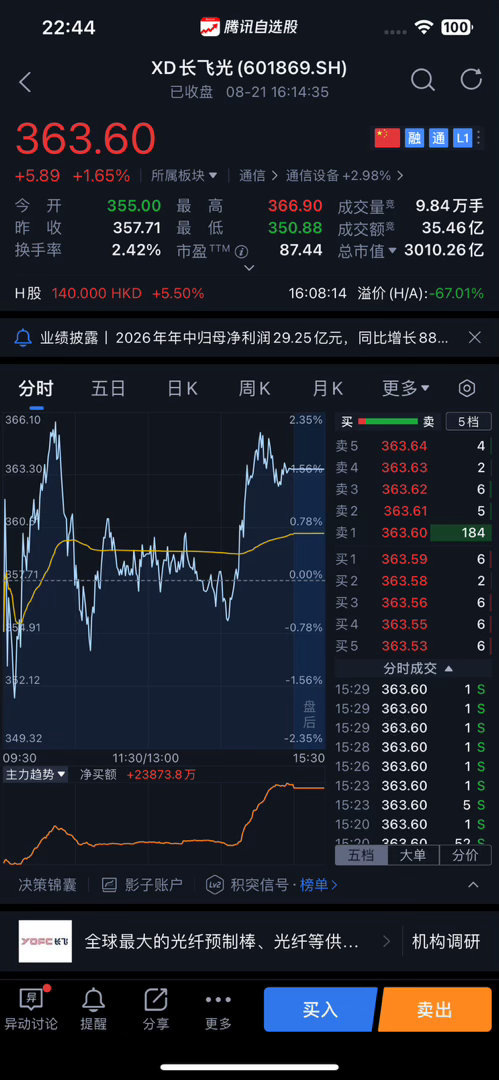Switch to 分价 view

pos(465,855)
